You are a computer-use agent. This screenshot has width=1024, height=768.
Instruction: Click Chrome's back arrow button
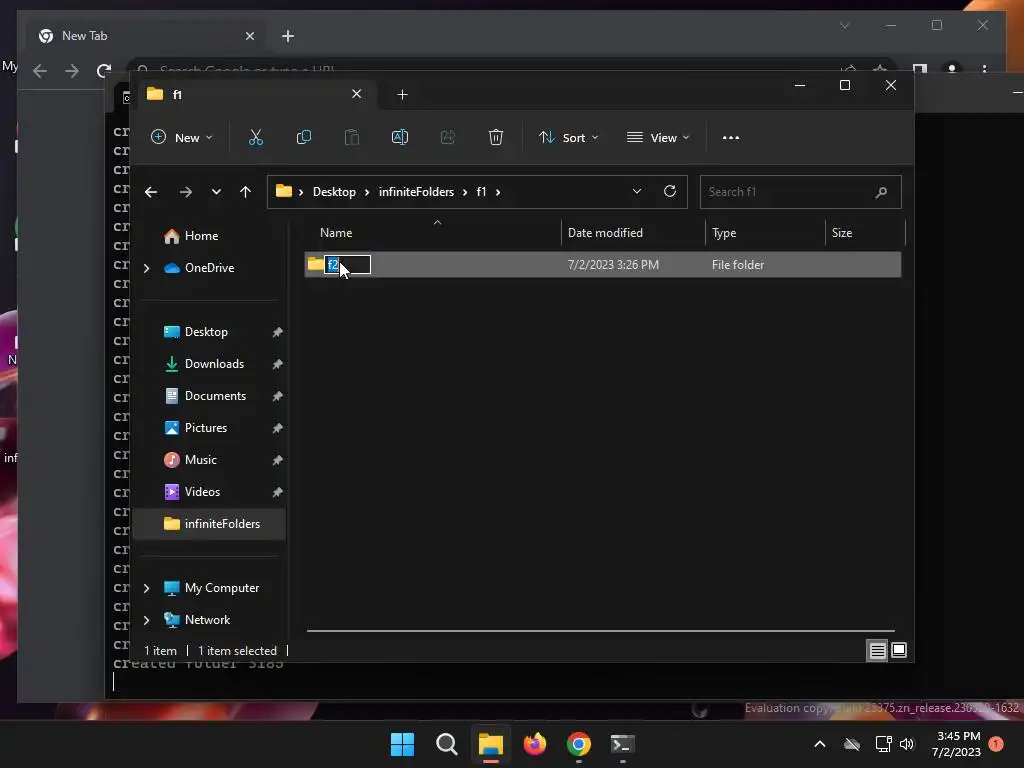click(40, 71)
